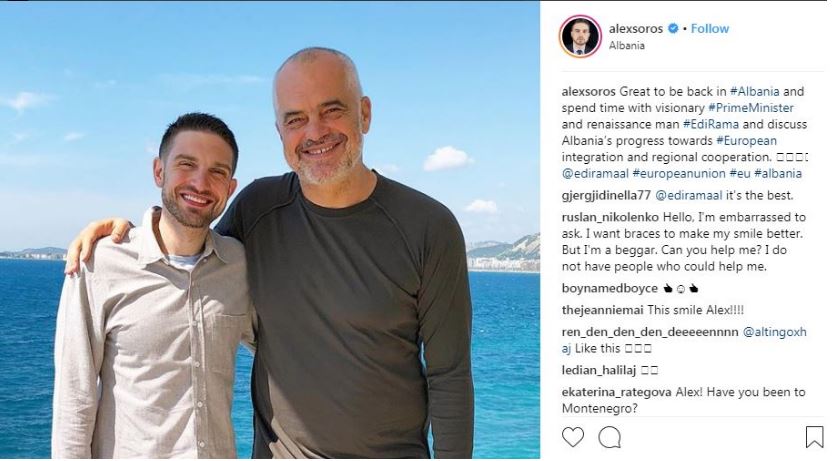Open the #europeanunion hashtag
The width and height of the screenshot is (834, 461).
tap(679, 174)
